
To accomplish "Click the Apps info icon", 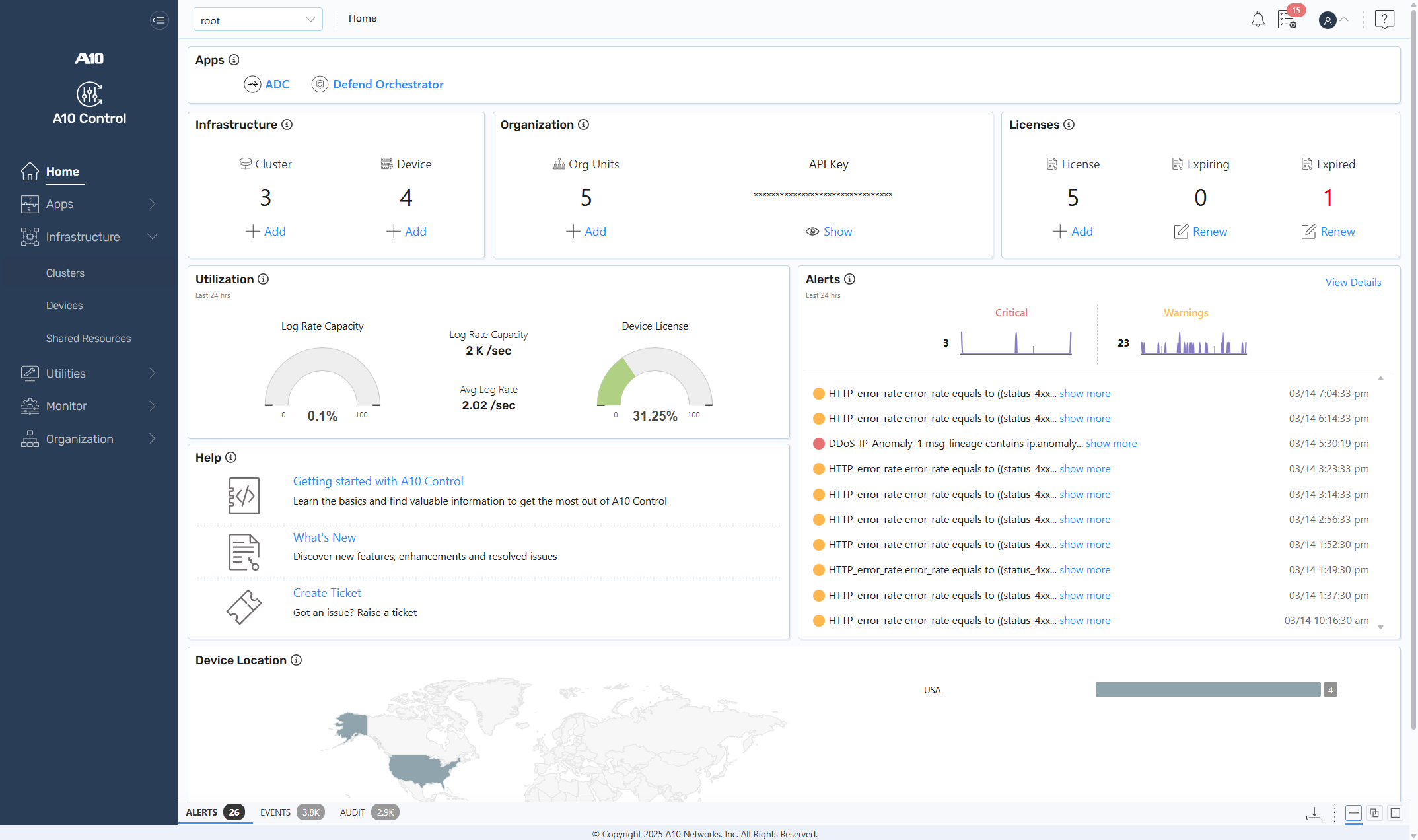I will (234, 60).
